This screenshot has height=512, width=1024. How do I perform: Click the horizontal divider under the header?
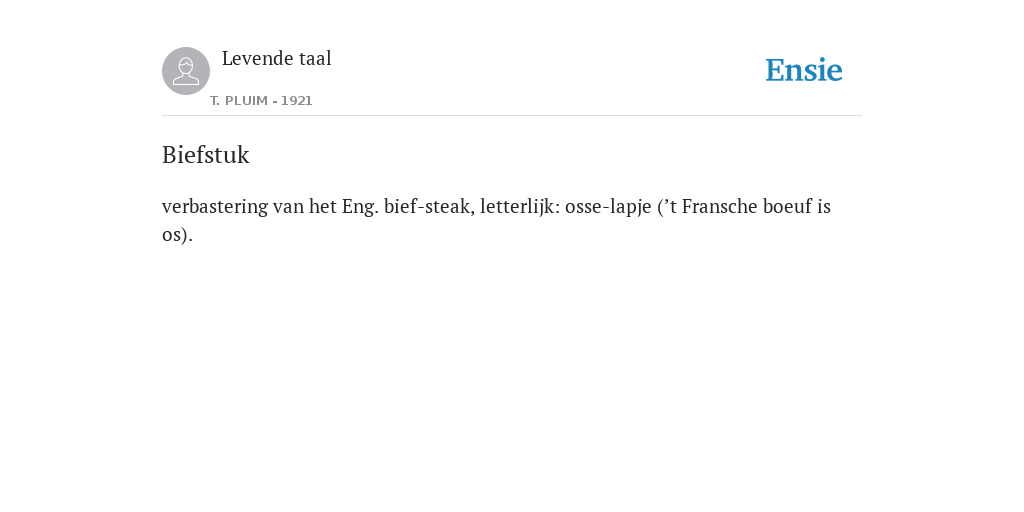click(512, 116)
